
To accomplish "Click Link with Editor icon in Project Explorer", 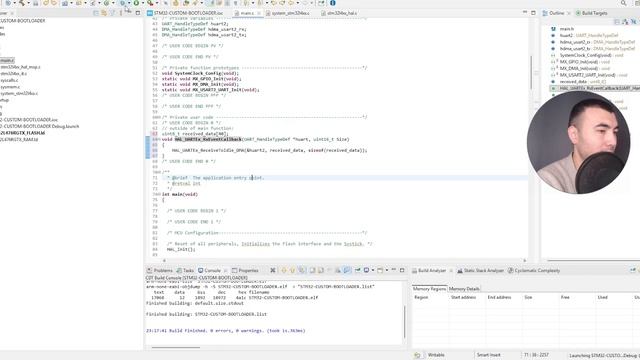I will click(104, 13).
